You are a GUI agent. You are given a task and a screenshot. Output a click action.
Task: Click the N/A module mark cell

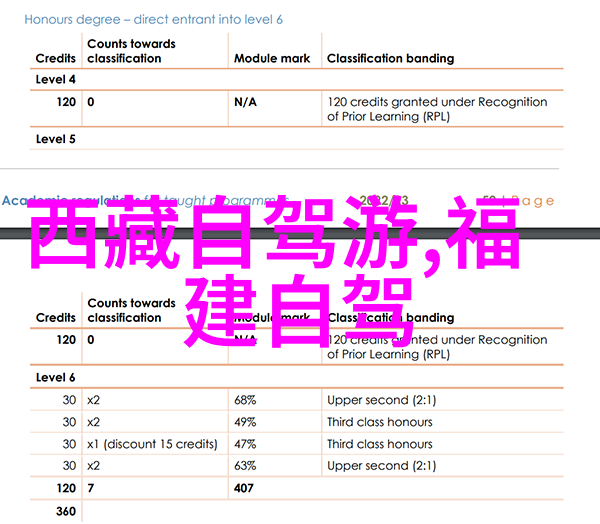[246, 102]
